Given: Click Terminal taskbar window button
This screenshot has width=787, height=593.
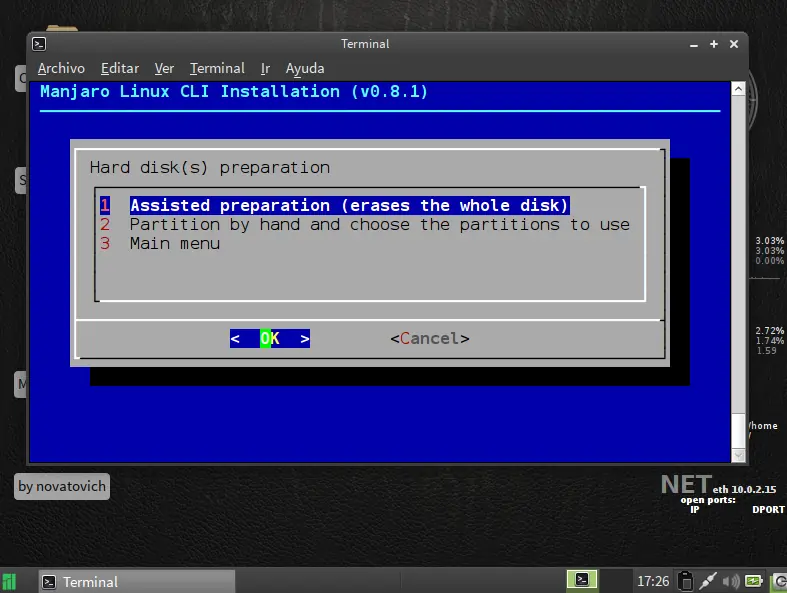Looking at the screenshot, I should coord(137,582).
